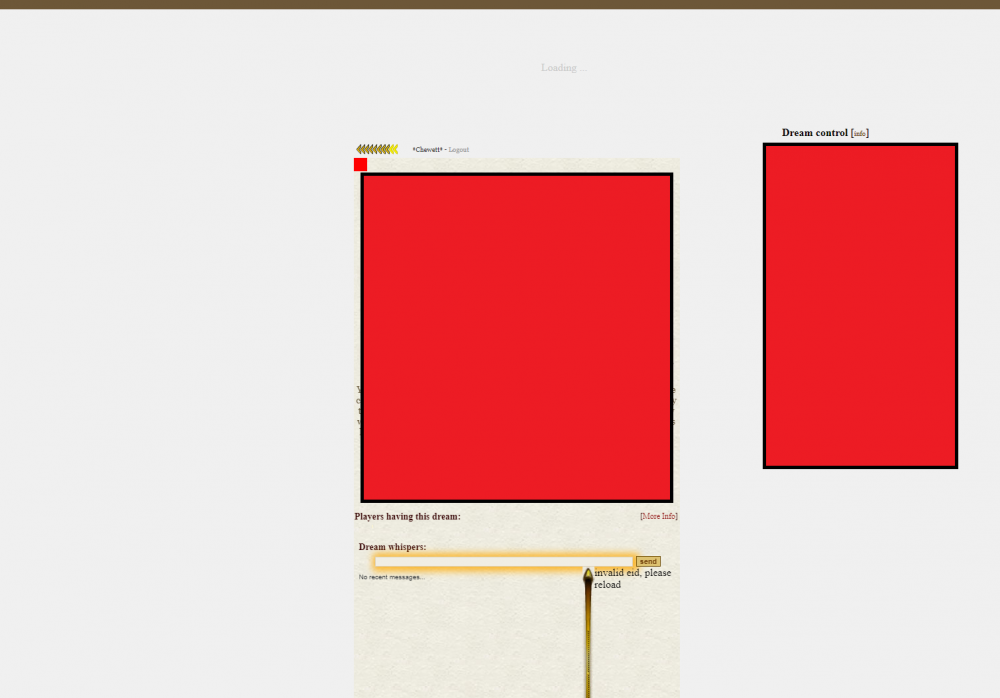Click the 'Dream control' heading text
This screenshot has width=1000, height=698.
[x=814, y=133]
